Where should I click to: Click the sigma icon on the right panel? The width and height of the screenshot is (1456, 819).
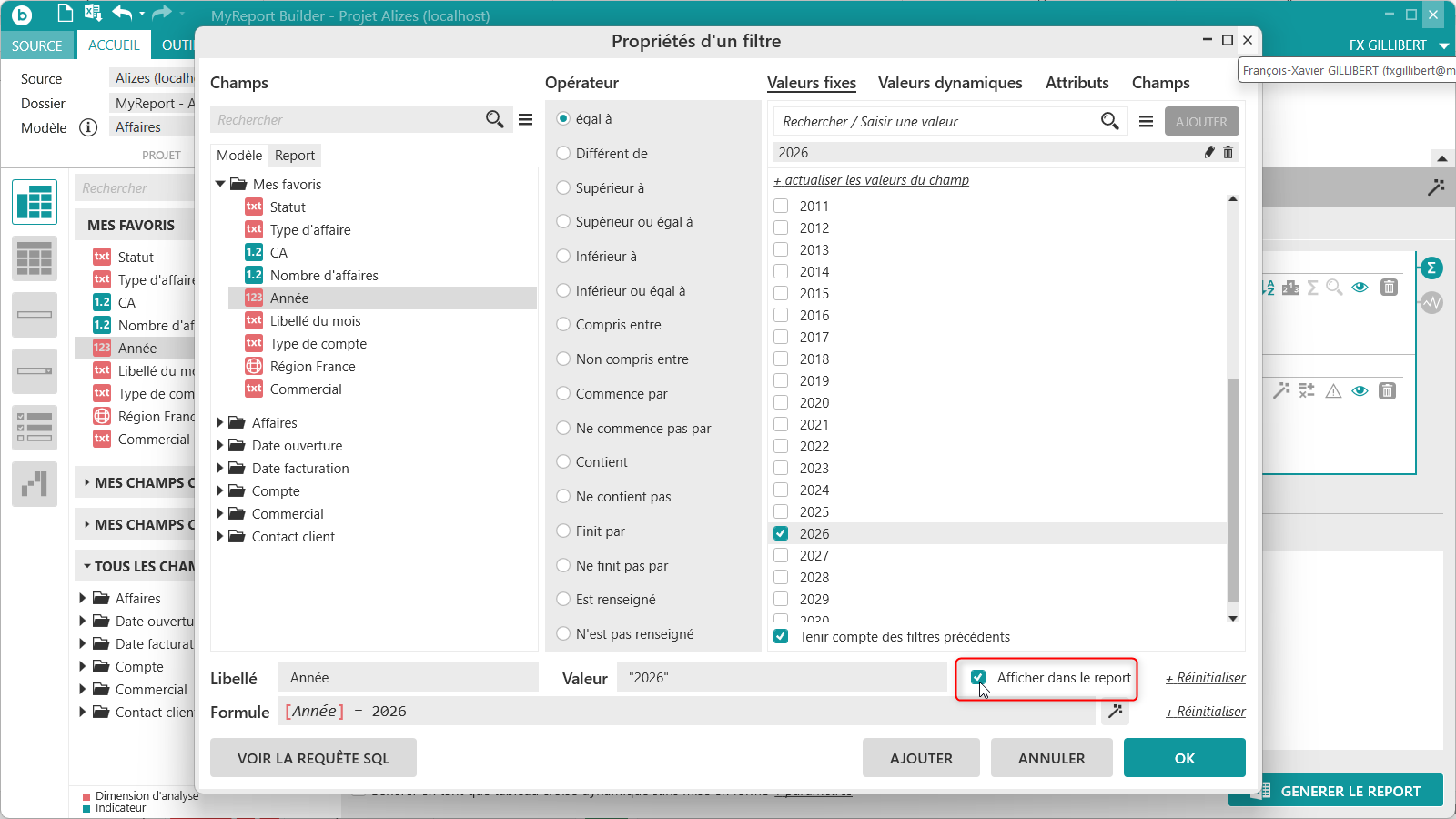point(1431,268)
